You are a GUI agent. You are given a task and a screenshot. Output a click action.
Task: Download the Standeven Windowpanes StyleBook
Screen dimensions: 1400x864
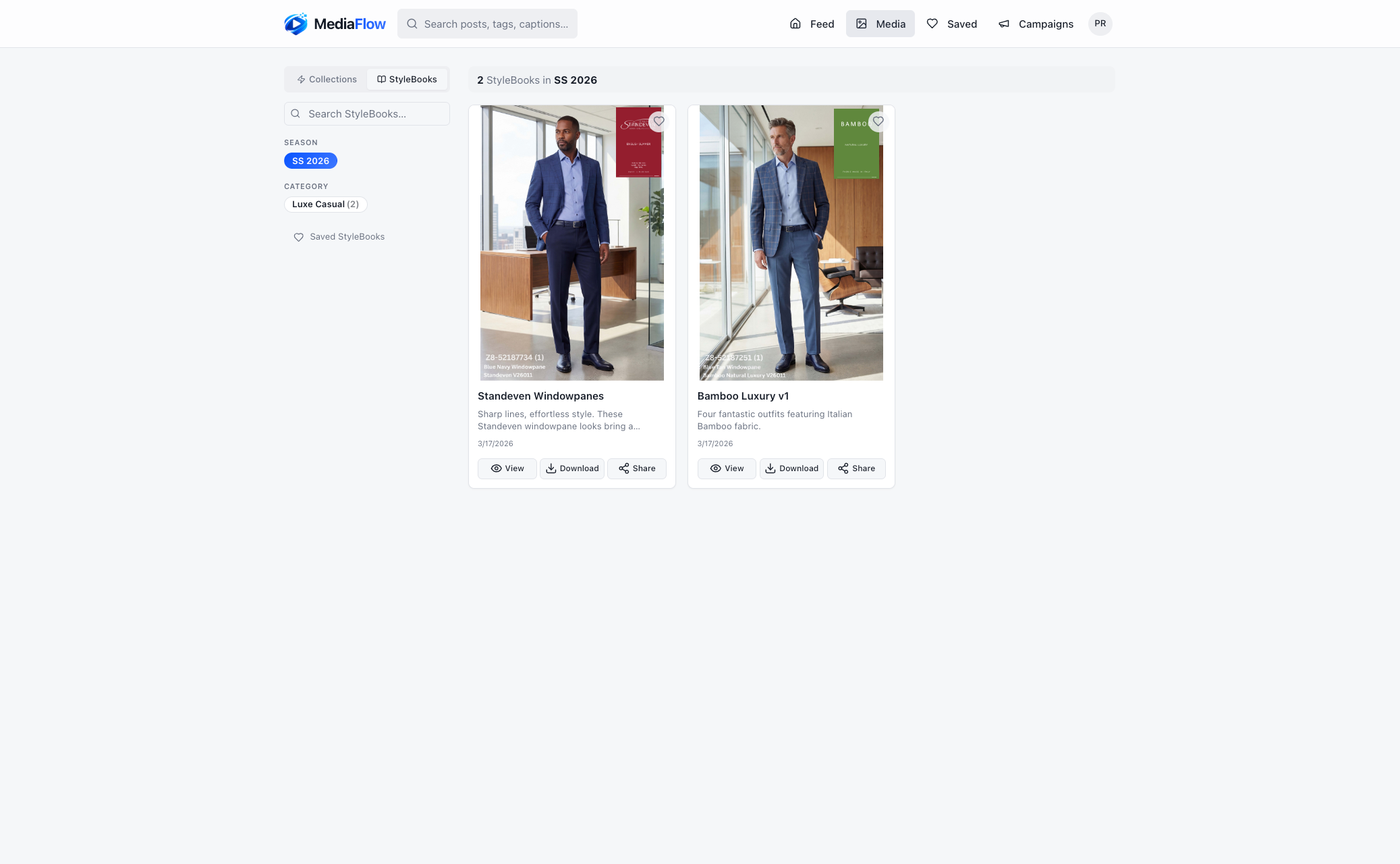572,468
